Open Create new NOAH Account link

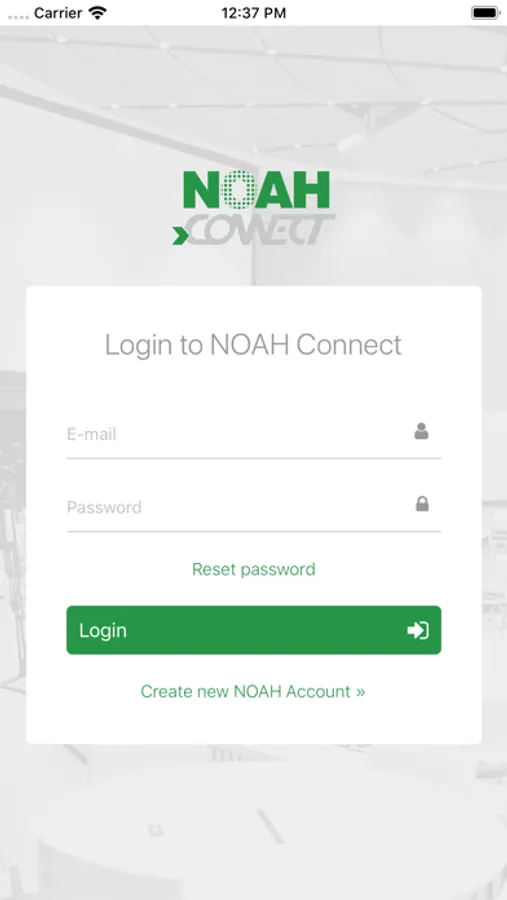[253, 691]
